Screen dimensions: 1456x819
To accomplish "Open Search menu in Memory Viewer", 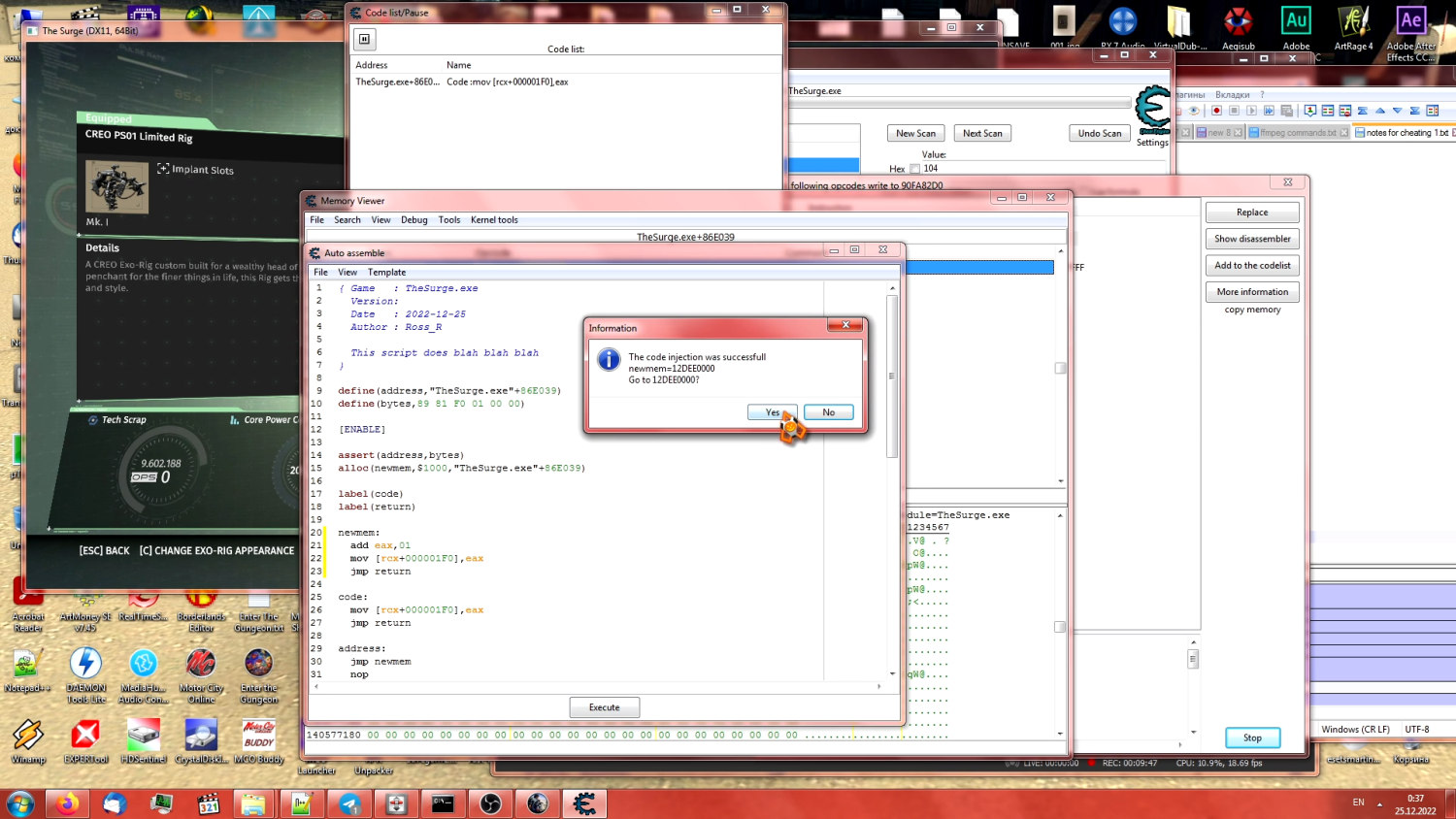I will (347, 220).
